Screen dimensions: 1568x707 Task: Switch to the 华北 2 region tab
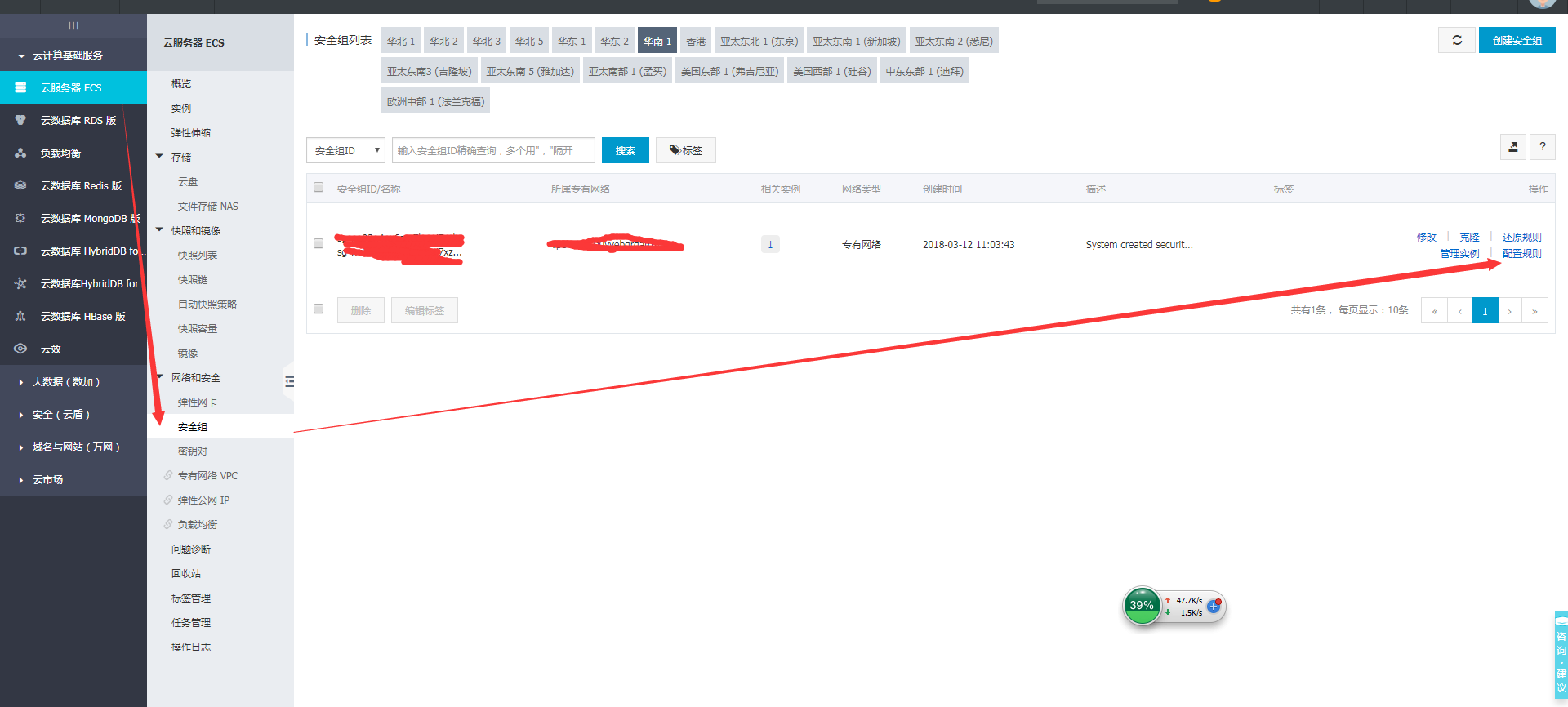pyautogui.click(x=443, y=41)
